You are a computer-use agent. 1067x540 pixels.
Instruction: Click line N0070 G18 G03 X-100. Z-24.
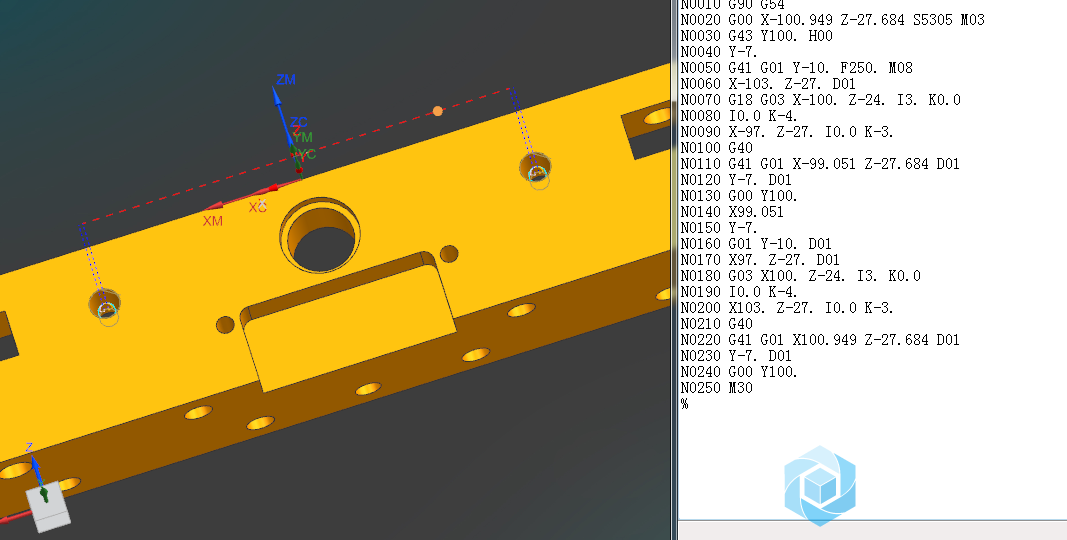821,100
